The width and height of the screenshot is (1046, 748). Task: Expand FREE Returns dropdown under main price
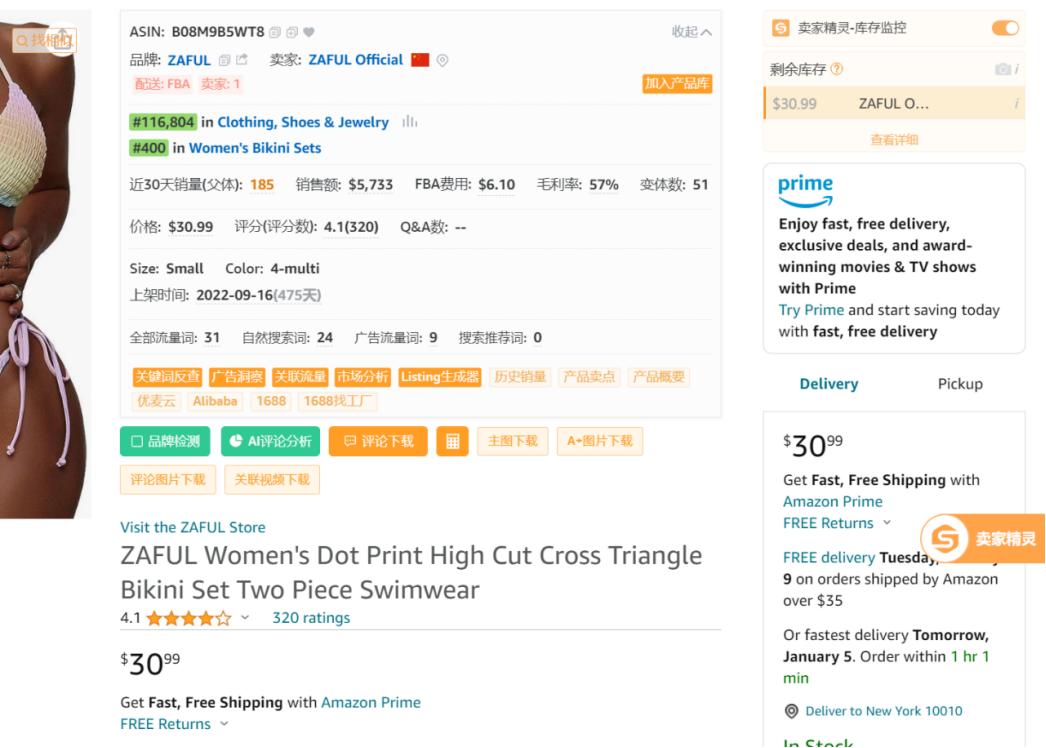point(224,723)
